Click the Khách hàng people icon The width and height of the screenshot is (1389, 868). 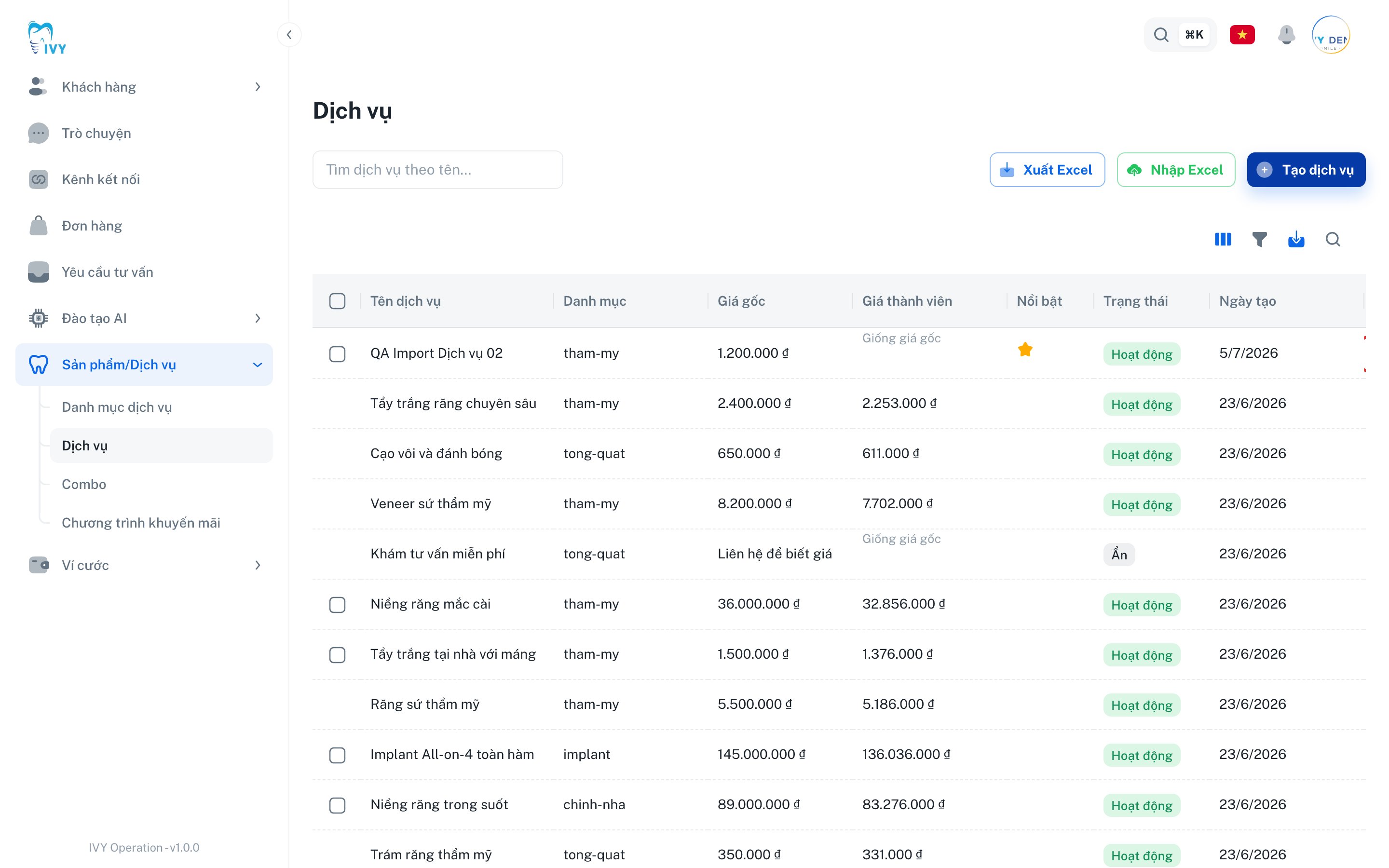38,87
